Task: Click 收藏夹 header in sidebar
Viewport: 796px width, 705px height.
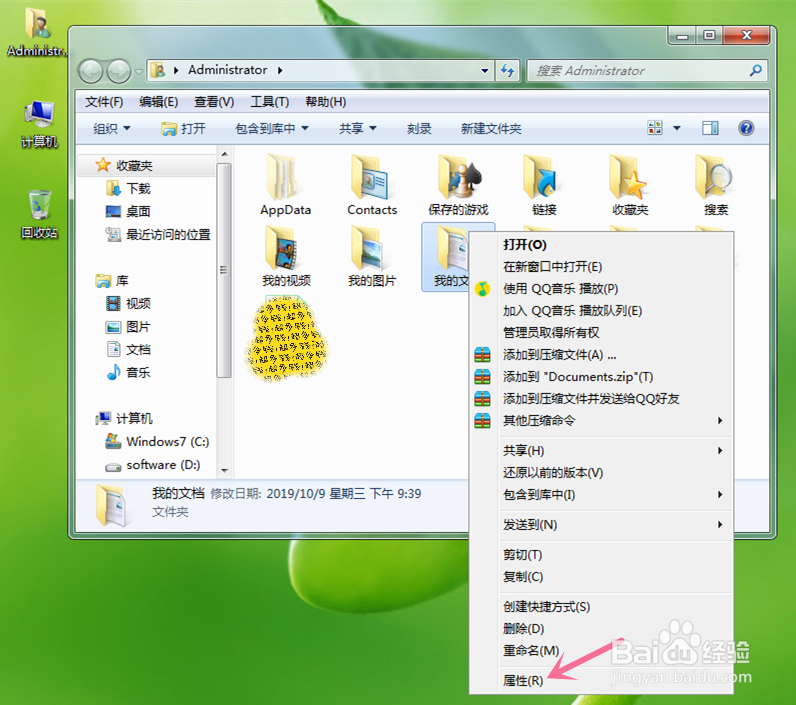Action: [x=124, y=165]
